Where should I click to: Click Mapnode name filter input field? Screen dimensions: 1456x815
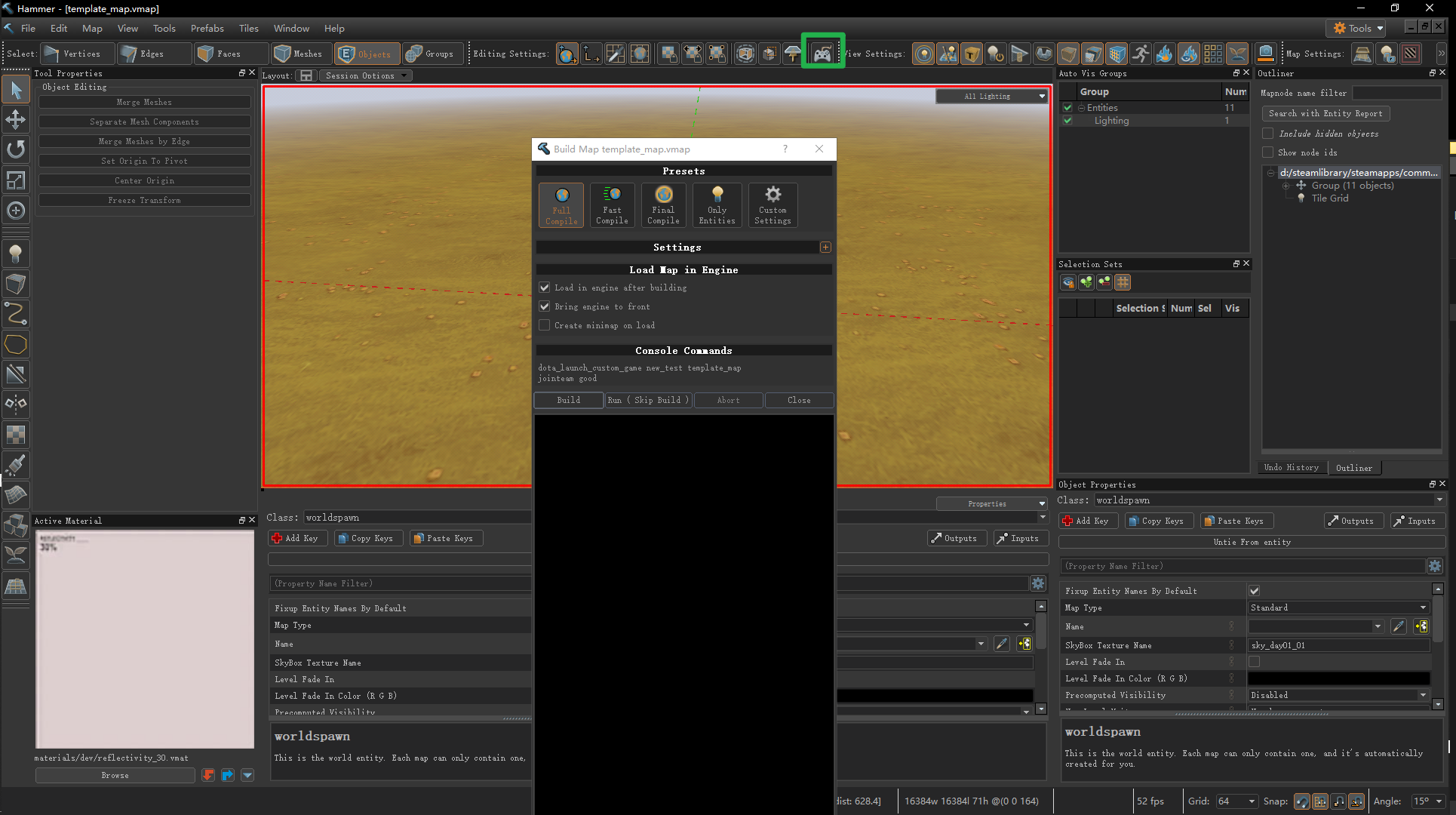click(x=1396, y=93)
